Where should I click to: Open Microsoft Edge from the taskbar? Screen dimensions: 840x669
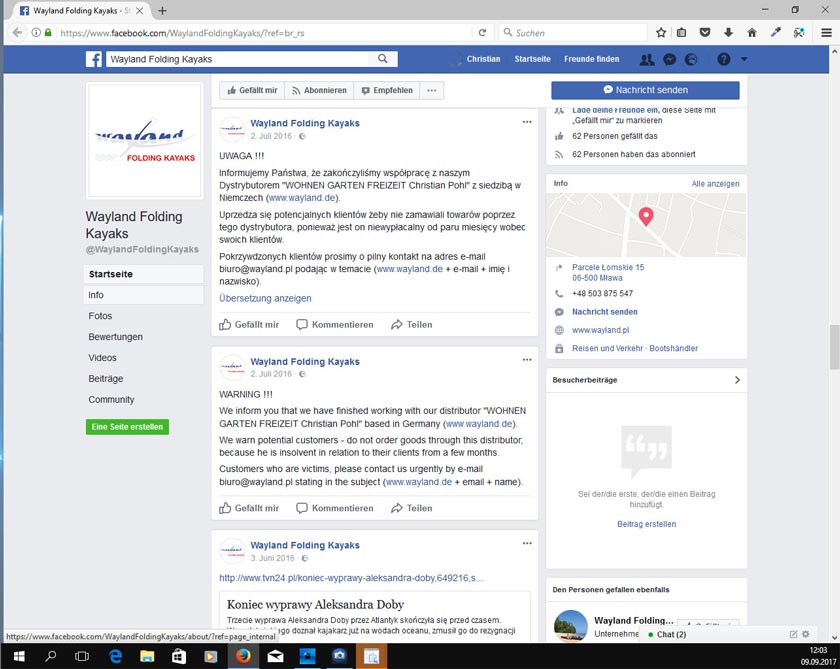[115, 656]
